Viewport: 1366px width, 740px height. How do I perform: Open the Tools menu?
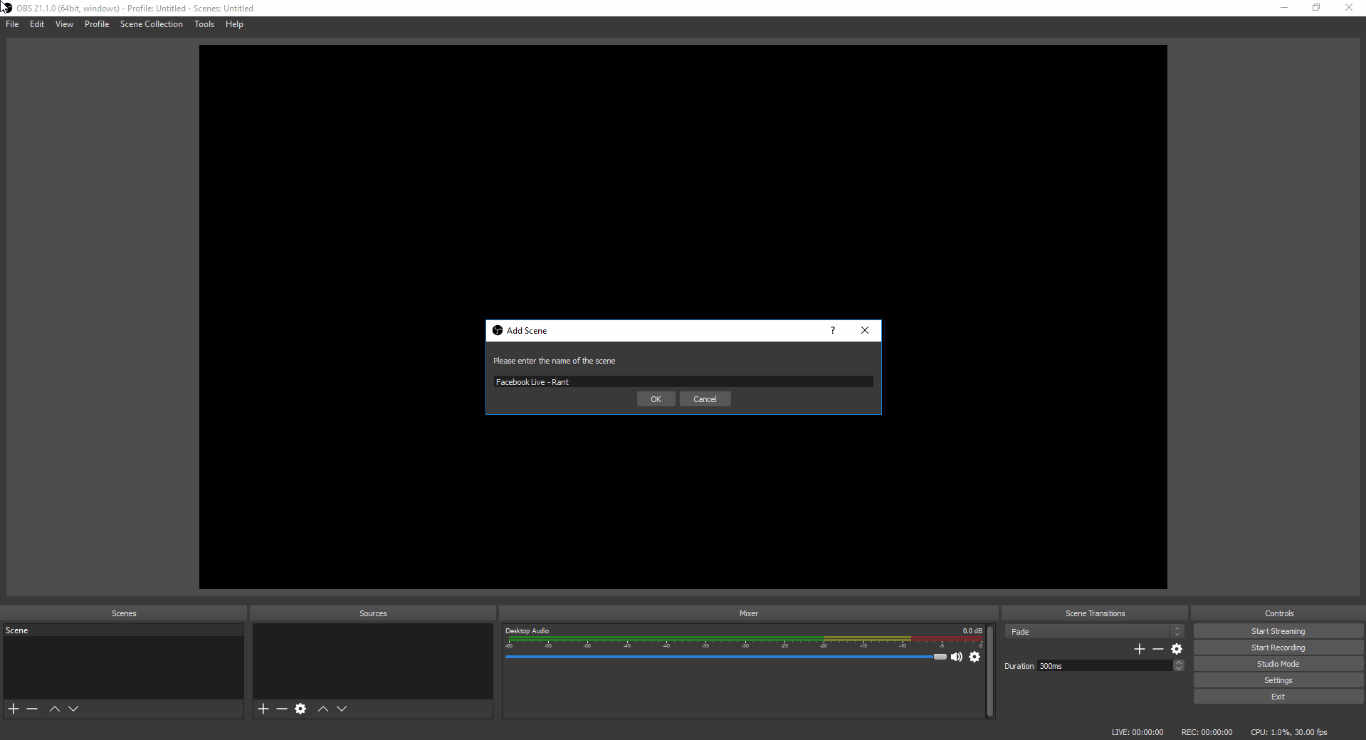click(x=204, y=24)
